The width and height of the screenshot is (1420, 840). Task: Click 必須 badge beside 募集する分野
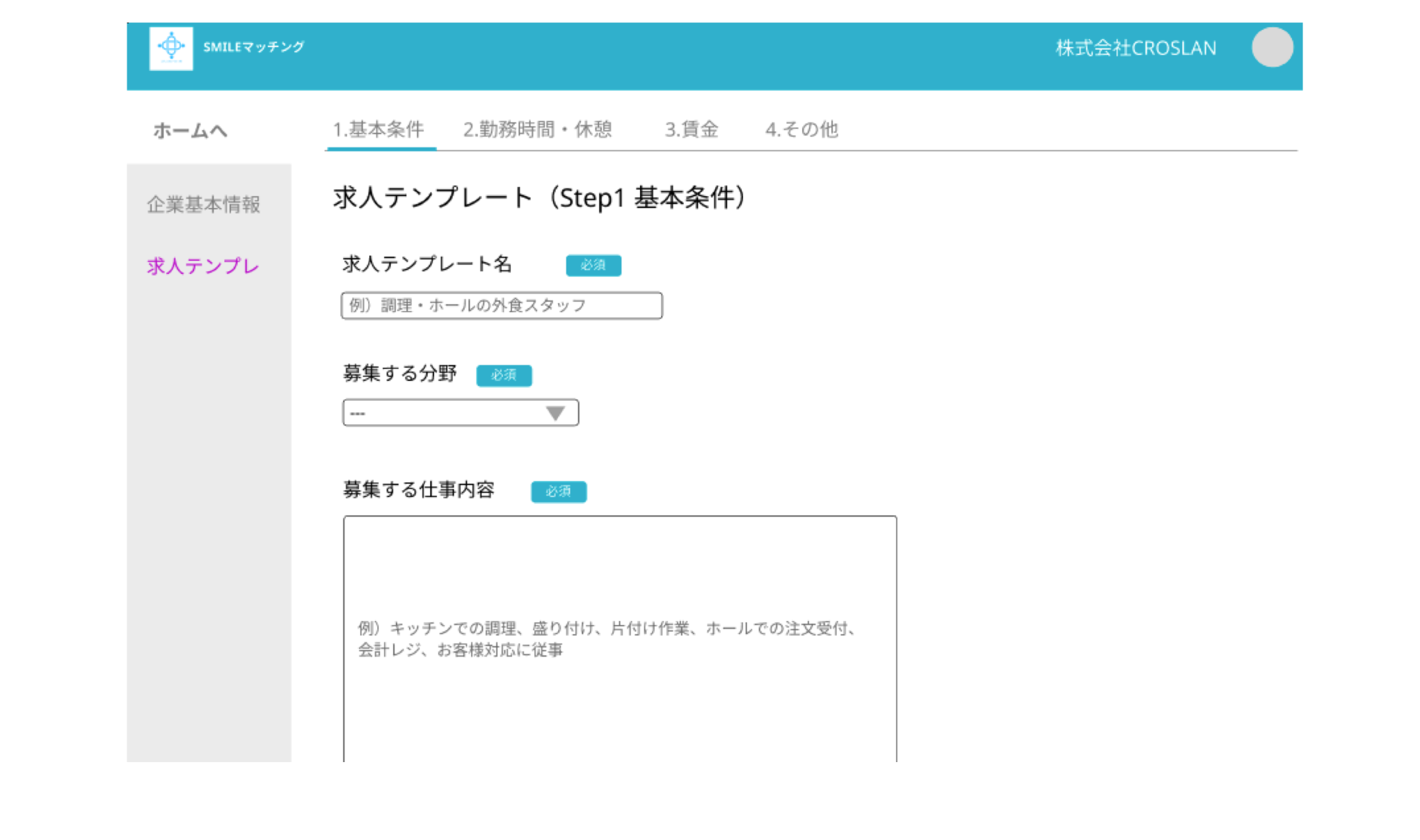tap(504, 375)
